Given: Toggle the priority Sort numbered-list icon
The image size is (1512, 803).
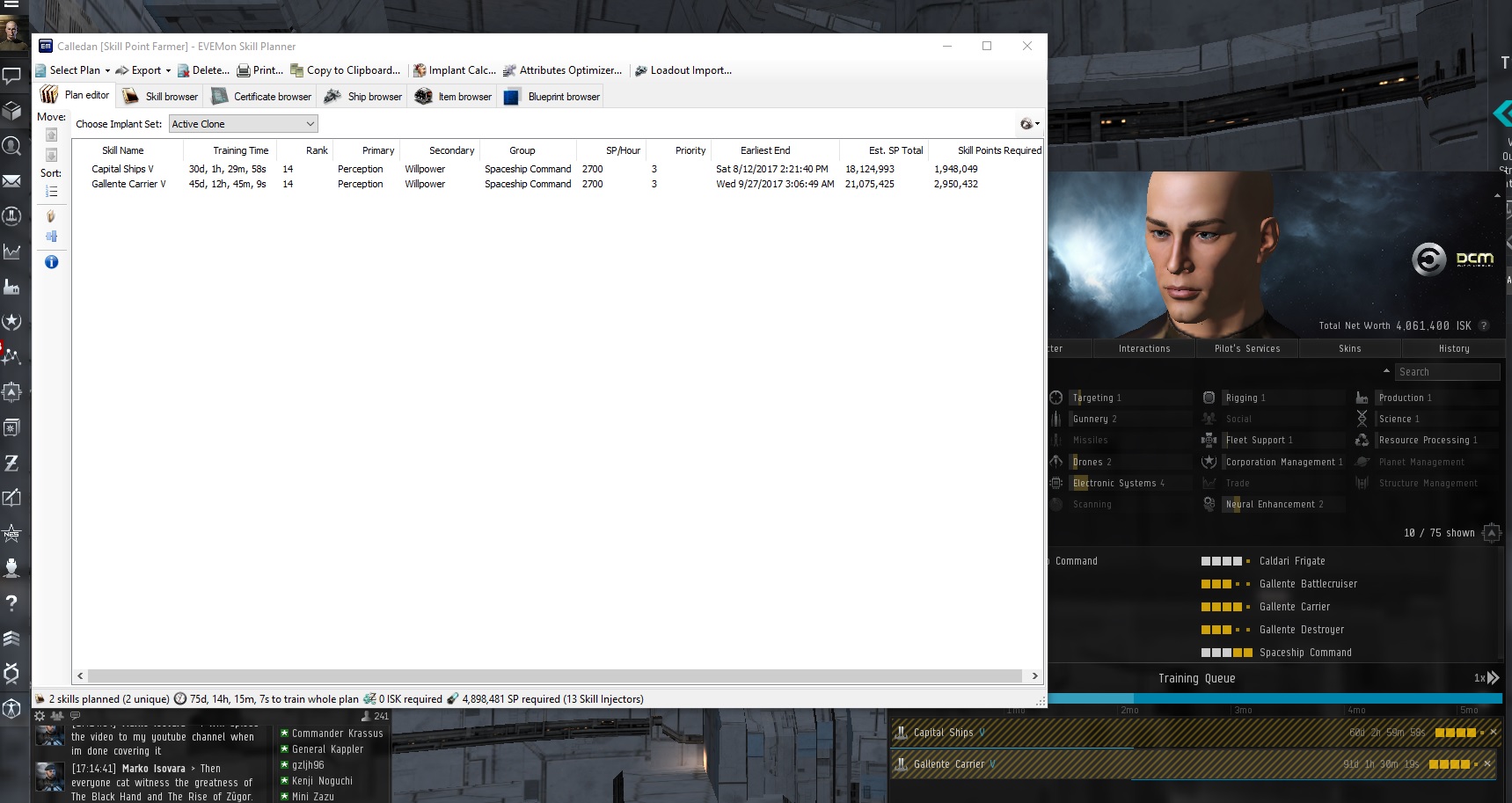Looking at the screenshot, I should [x=51, y=191].
